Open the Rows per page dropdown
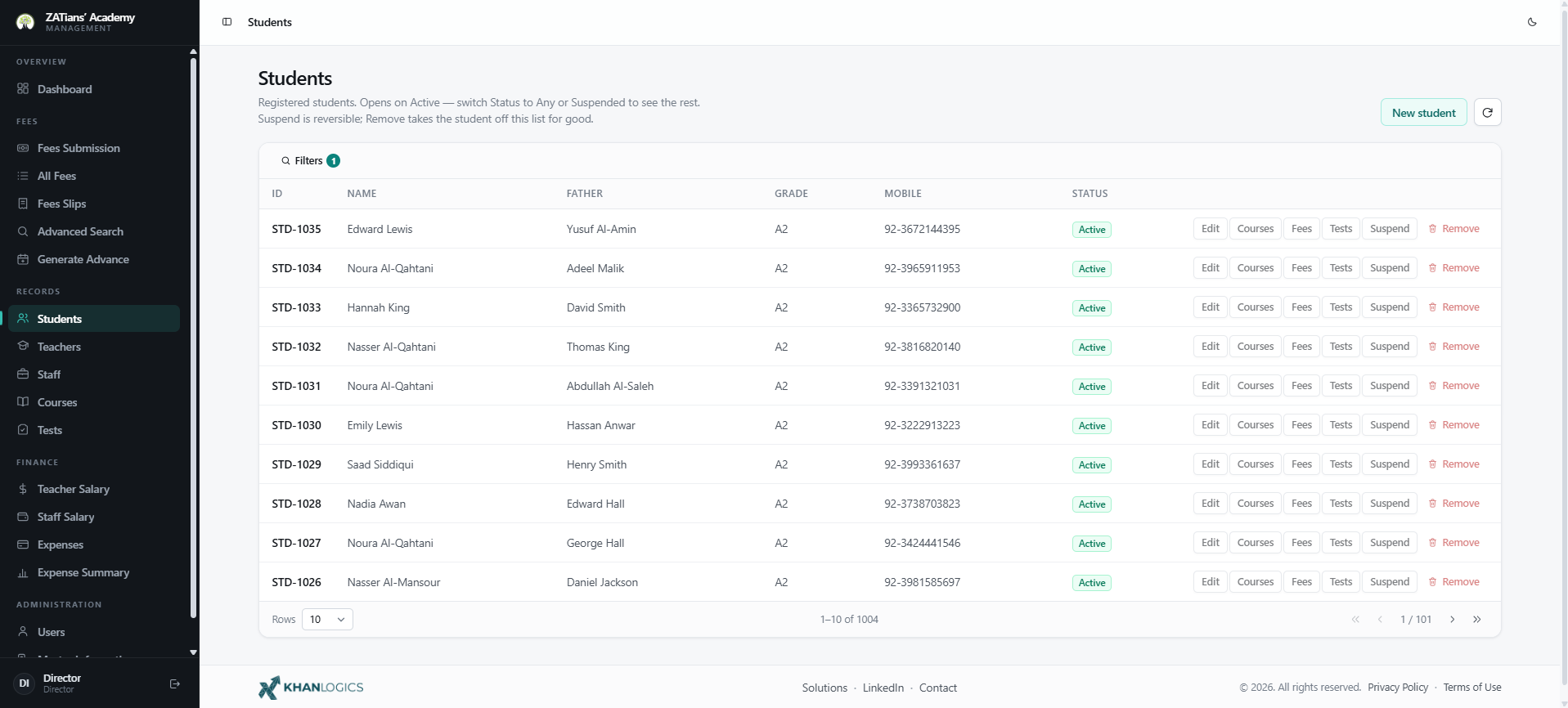The height and width of the screenshot is (708, 1568). click(327, 620)
